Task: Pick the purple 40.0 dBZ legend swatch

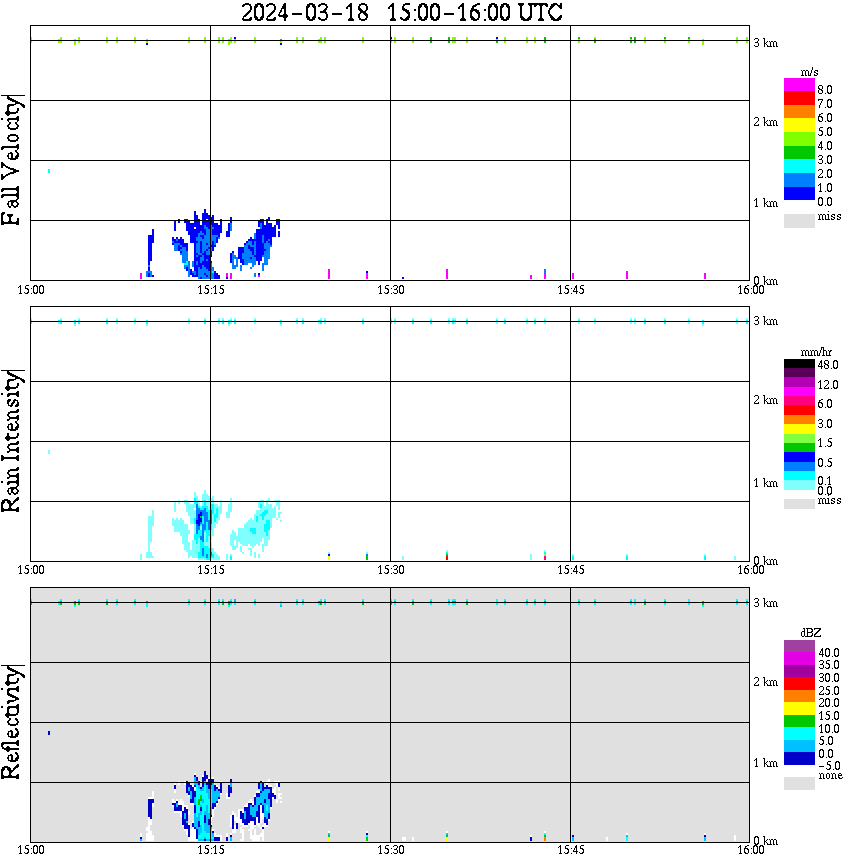Action: (x=799, y=647)
